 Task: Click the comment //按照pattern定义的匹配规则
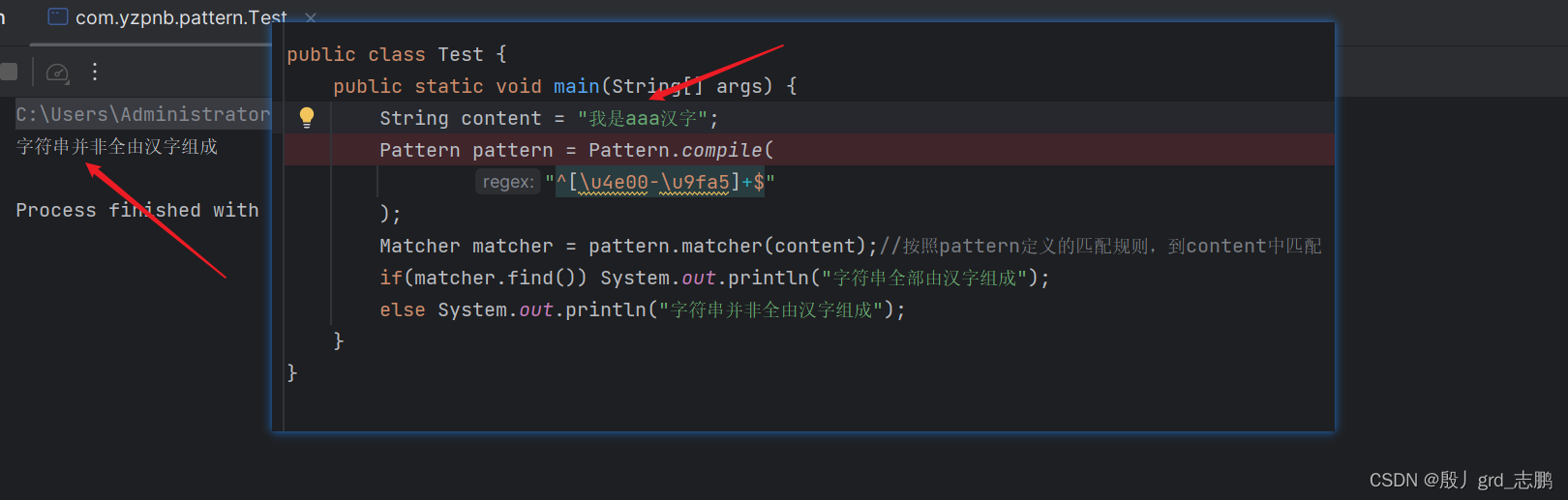(x=1100, y=246)
